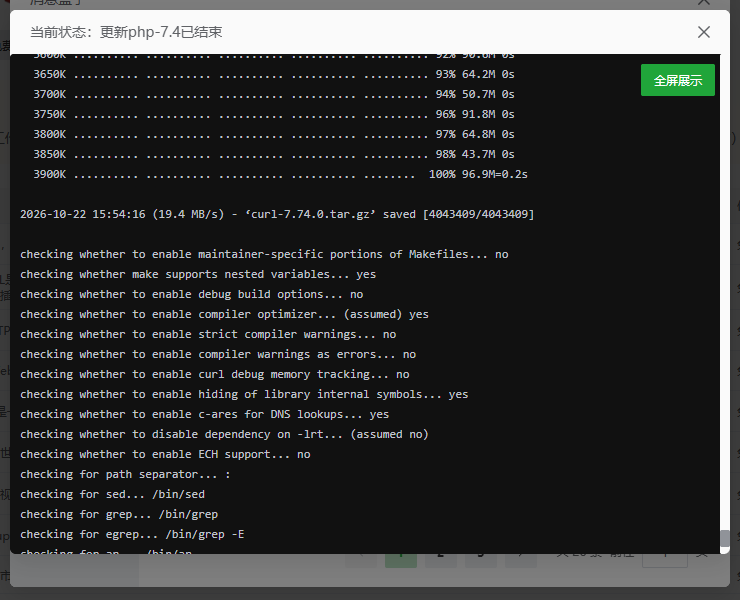Click the 3800K 97% download progress line
This screenshot has height=600, width=740.
pyautogui.click(x=274, y=134)
